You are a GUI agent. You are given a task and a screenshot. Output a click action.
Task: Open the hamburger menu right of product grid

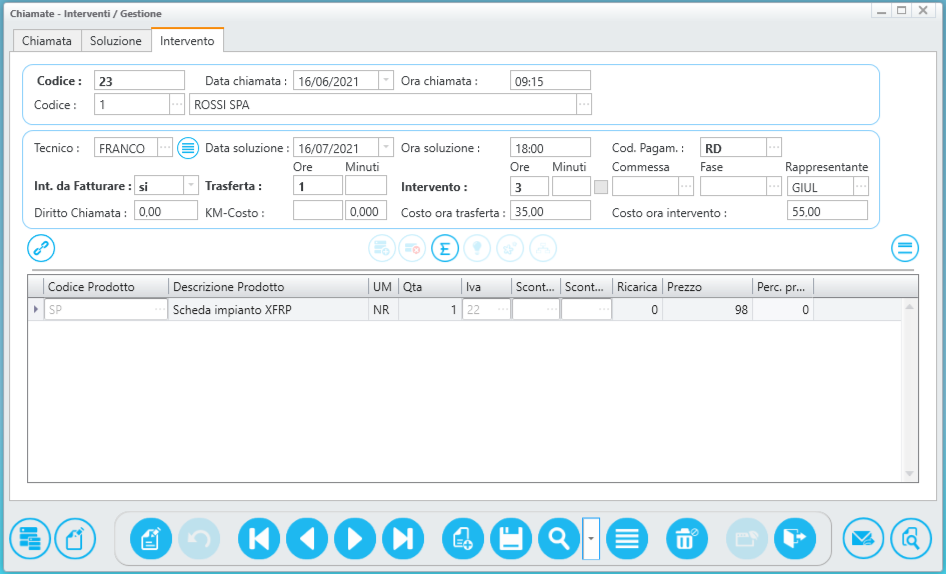pos(905,248)
